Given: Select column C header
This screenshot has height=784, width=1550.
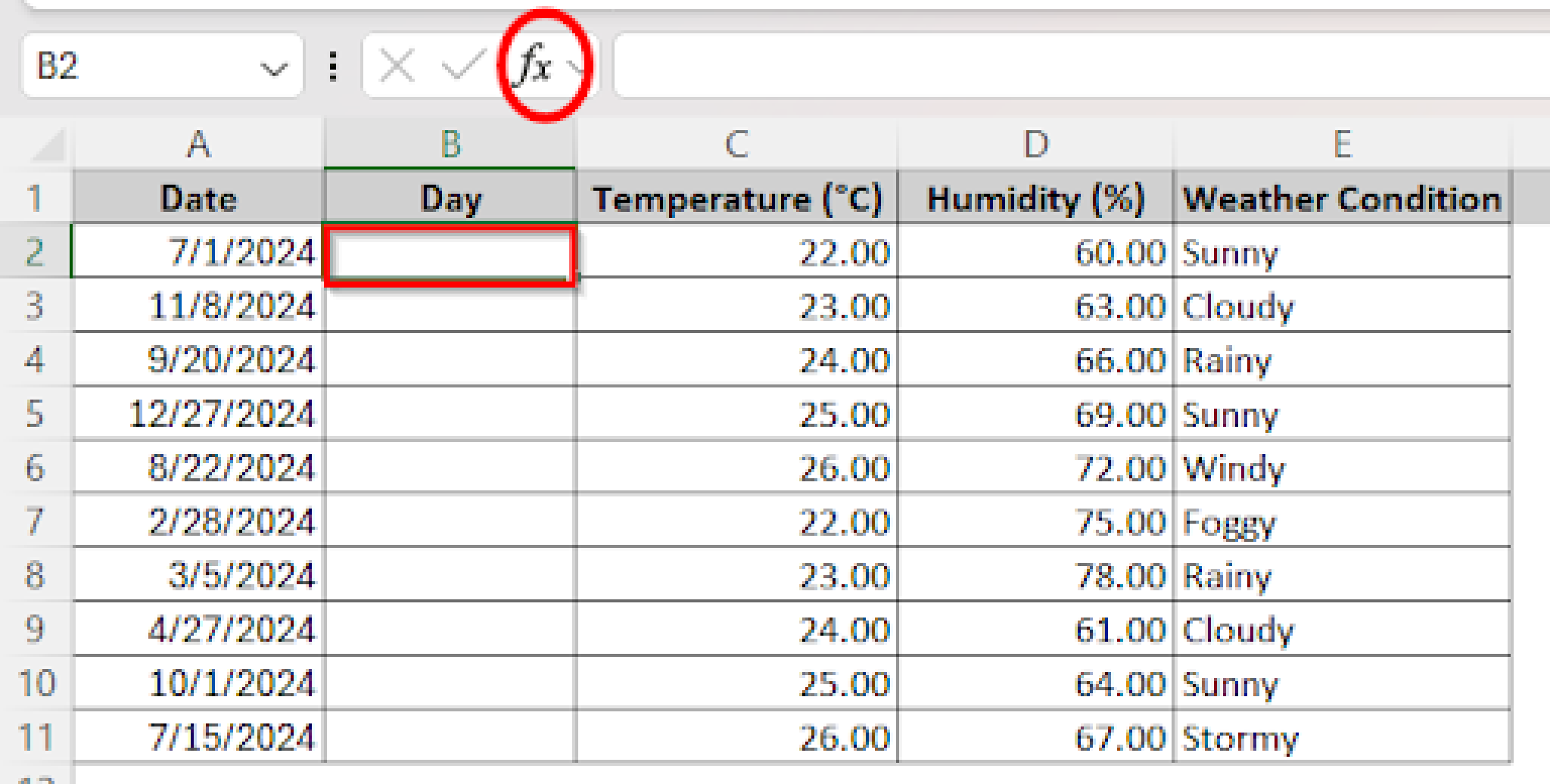Looking at the screenshot, I should click(x=736, y=144).
